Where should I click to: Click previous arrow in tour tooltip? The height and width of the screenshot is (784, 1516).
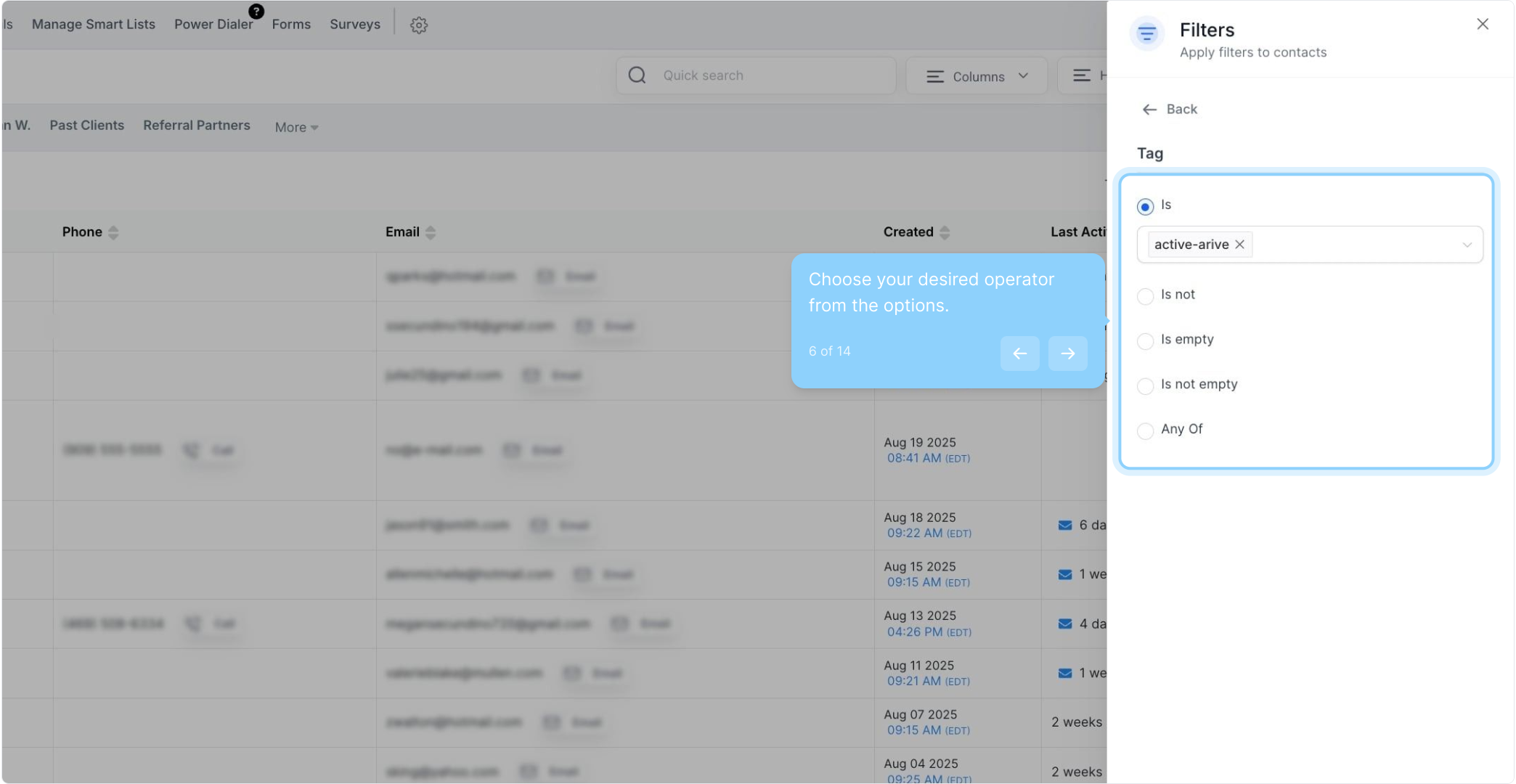point(1019,354)
